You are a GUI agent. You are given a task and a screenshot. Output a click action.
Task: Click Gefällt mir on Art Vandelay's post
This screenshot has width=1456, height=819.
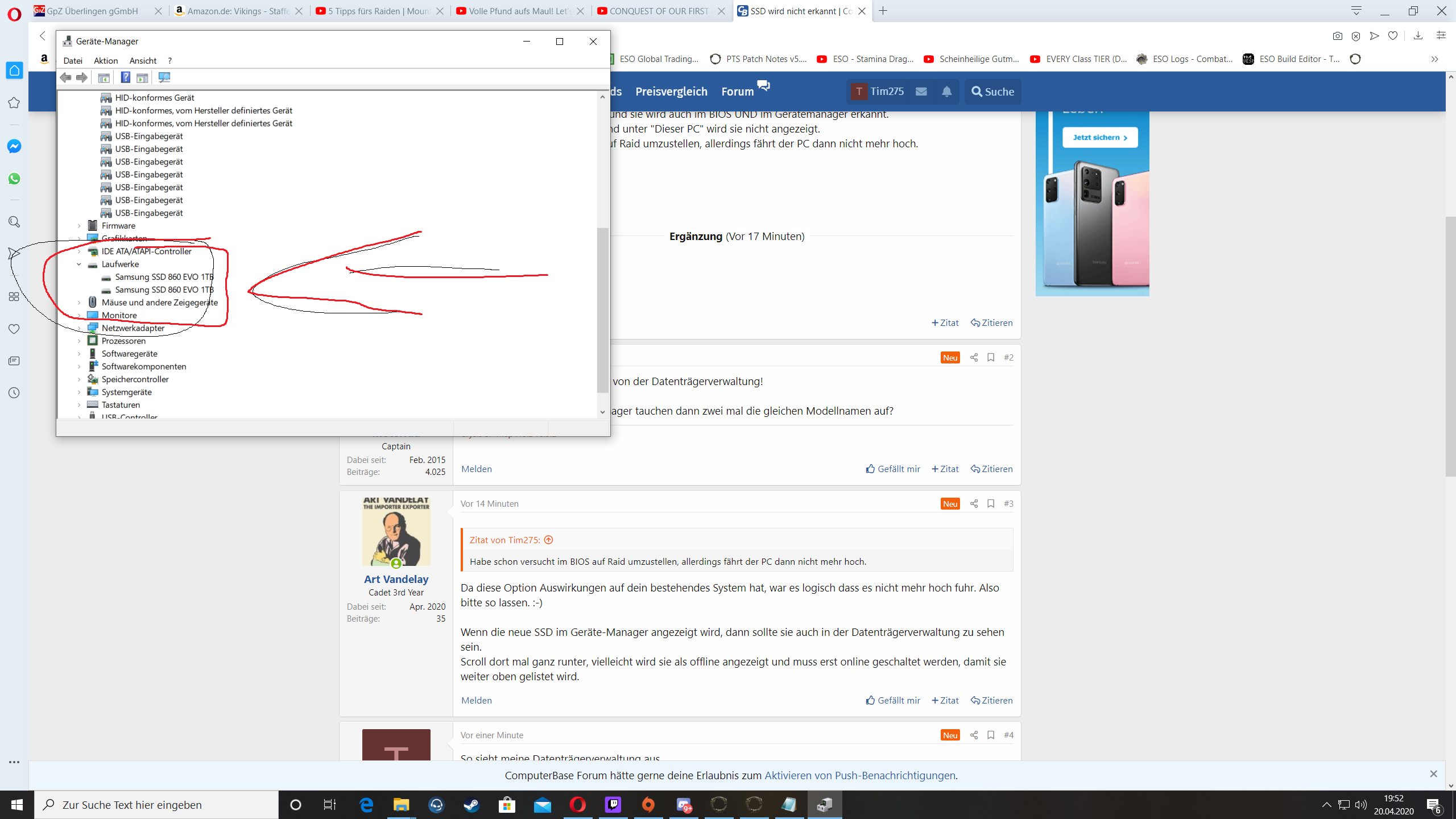(893, 700)
